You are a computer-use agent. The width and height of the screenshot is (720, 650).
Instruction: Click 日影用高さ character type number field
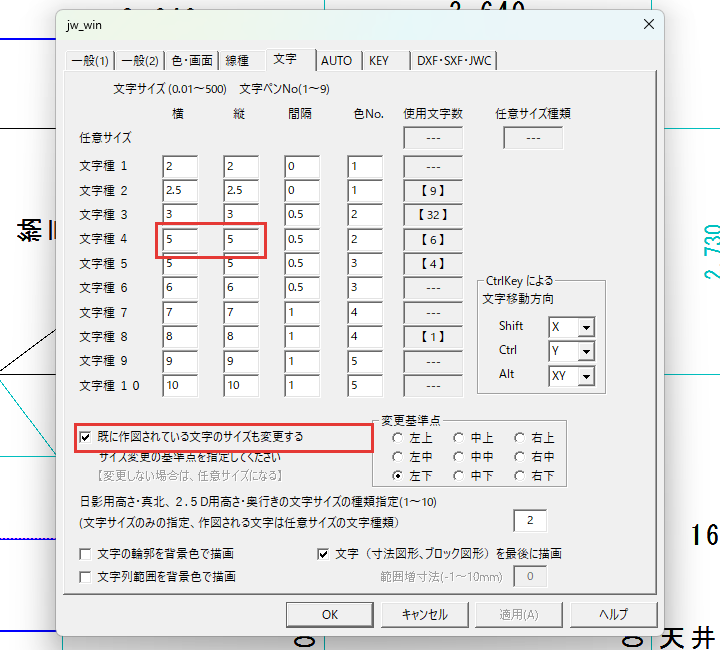530,521
